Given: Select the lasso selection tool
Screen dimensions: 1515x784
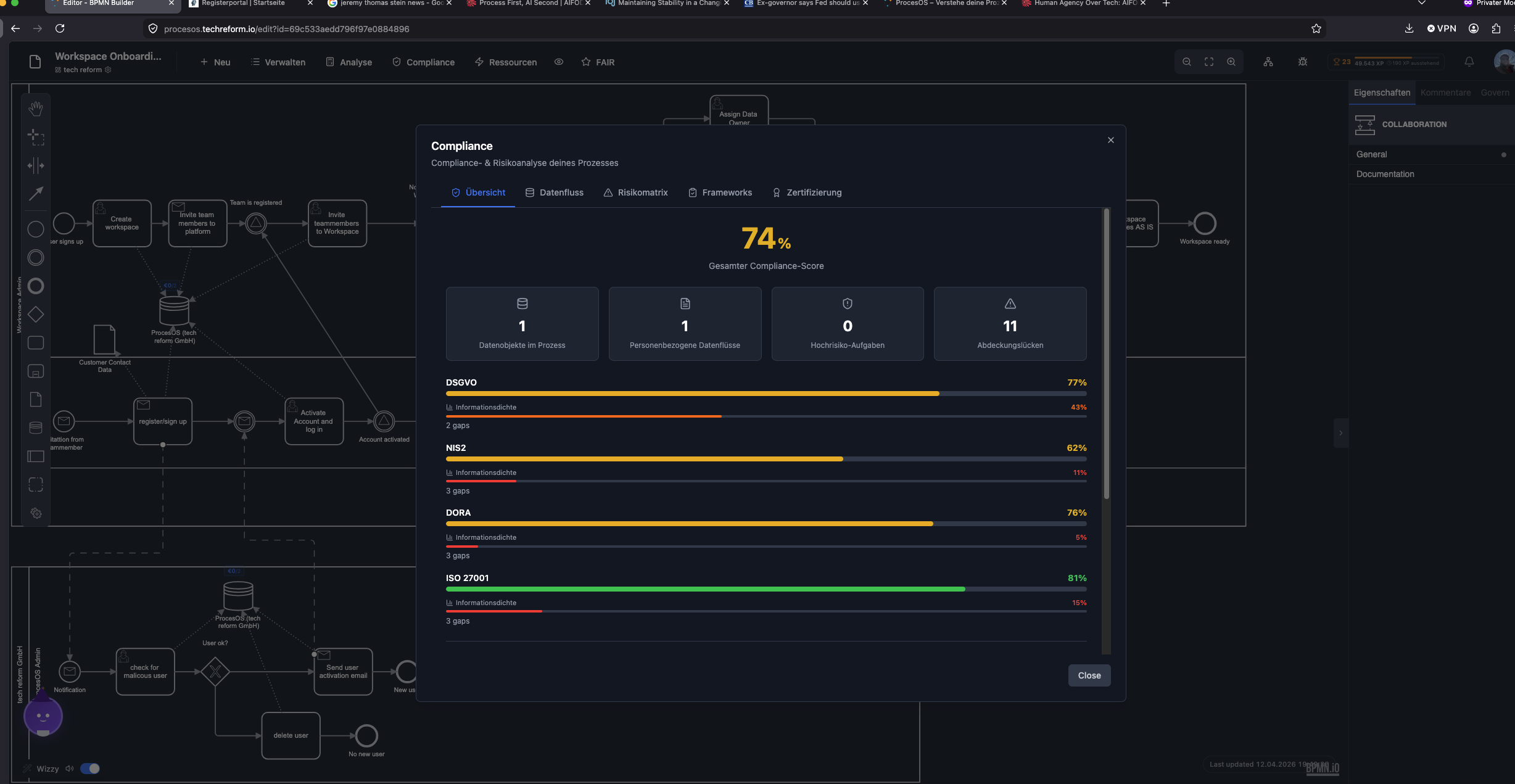Looking at the screenshot, I should pyautogui.click(x=36, y=137).
